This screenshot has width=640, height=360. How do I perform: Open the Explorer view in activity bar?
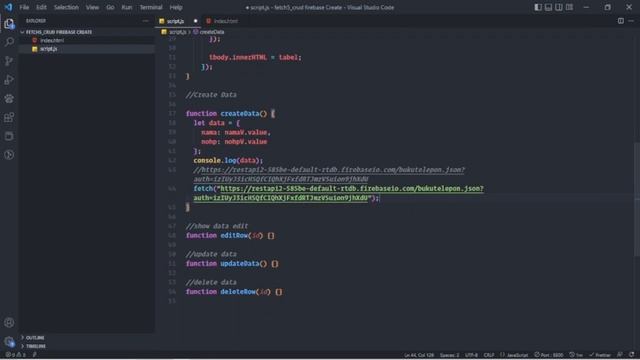click(9, 24)
